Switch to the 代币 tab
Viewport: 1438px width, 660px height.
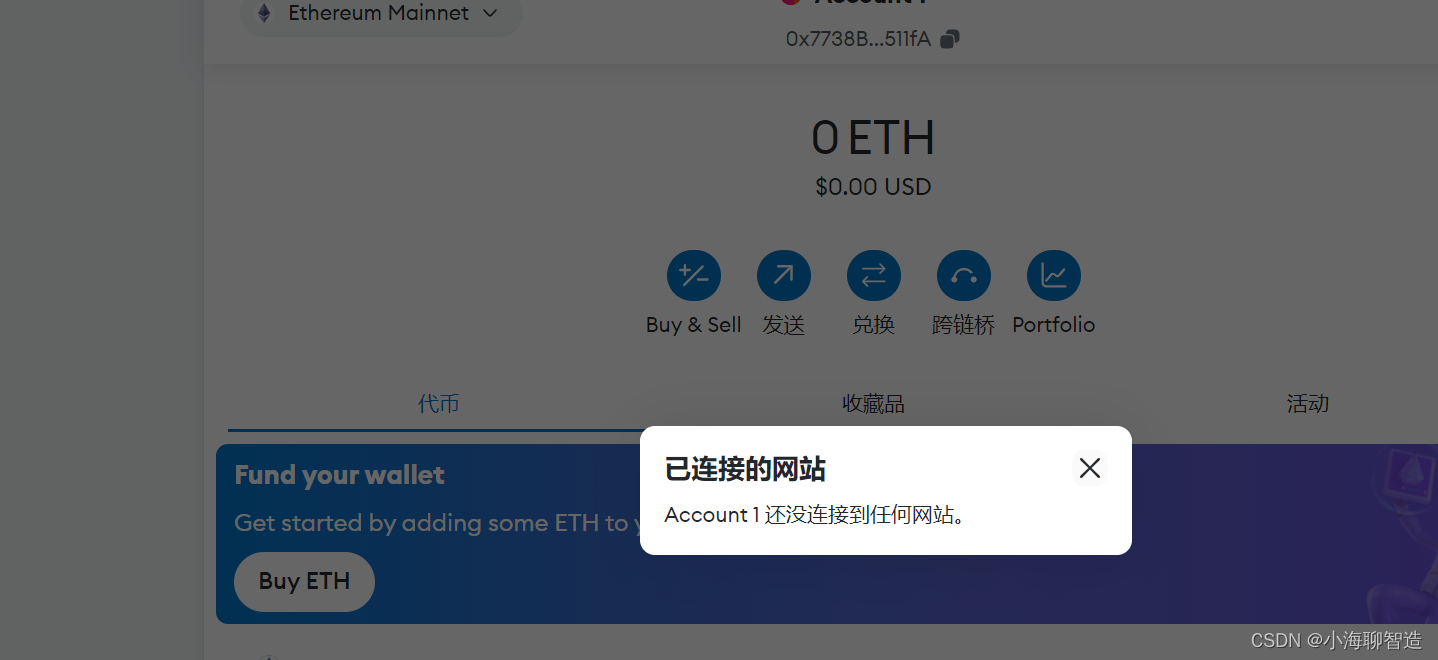click(439, 404)
